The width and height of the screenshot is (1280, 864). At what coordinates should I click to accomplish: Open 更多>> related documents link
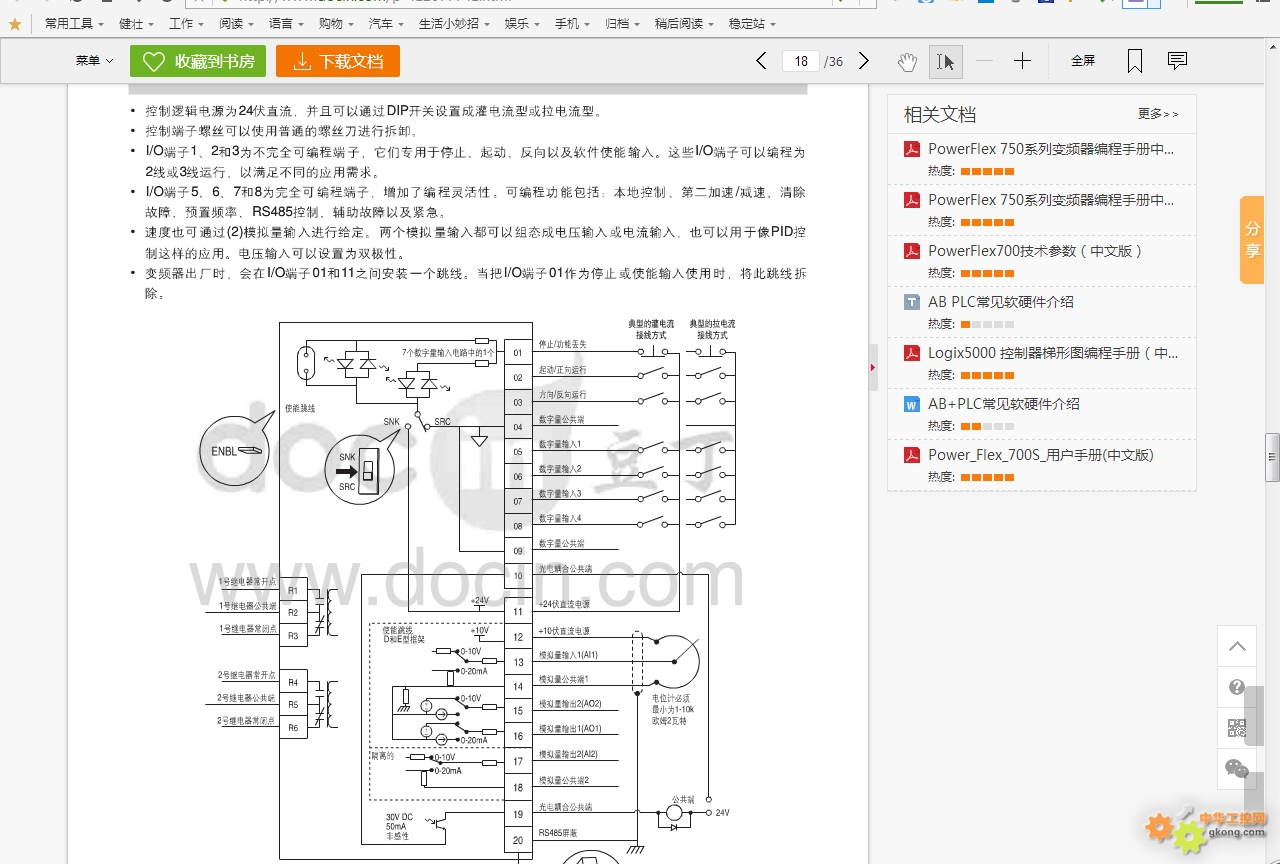click(x=1158, y=114)
